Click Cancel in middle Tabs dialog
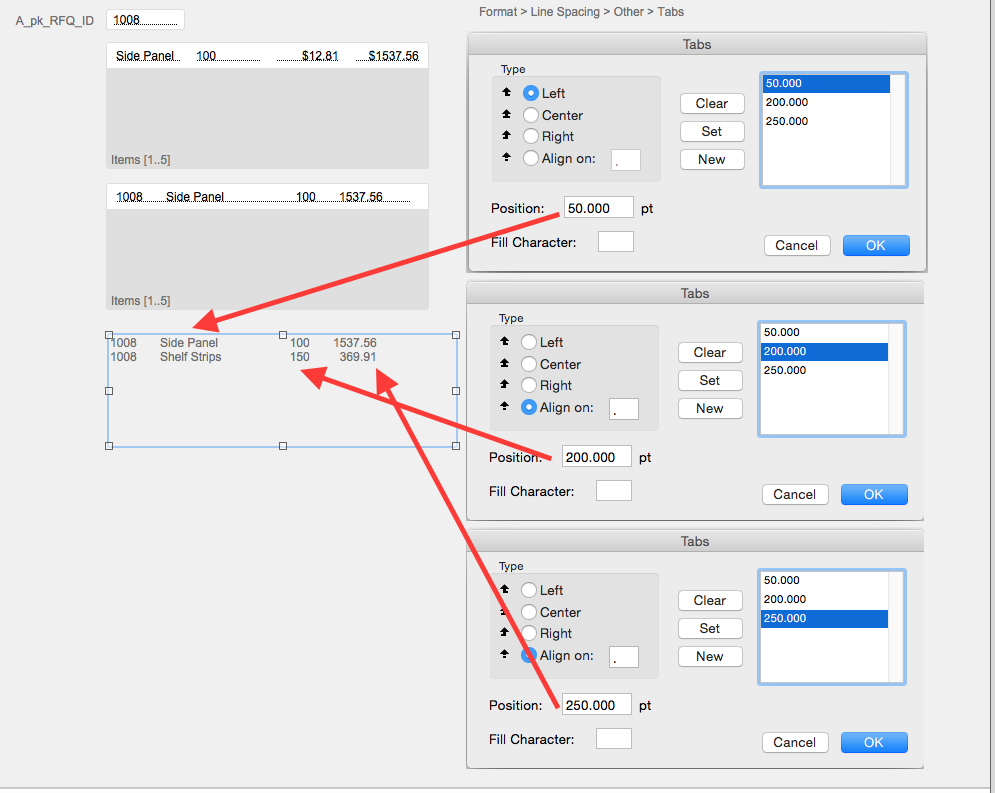 795,494
